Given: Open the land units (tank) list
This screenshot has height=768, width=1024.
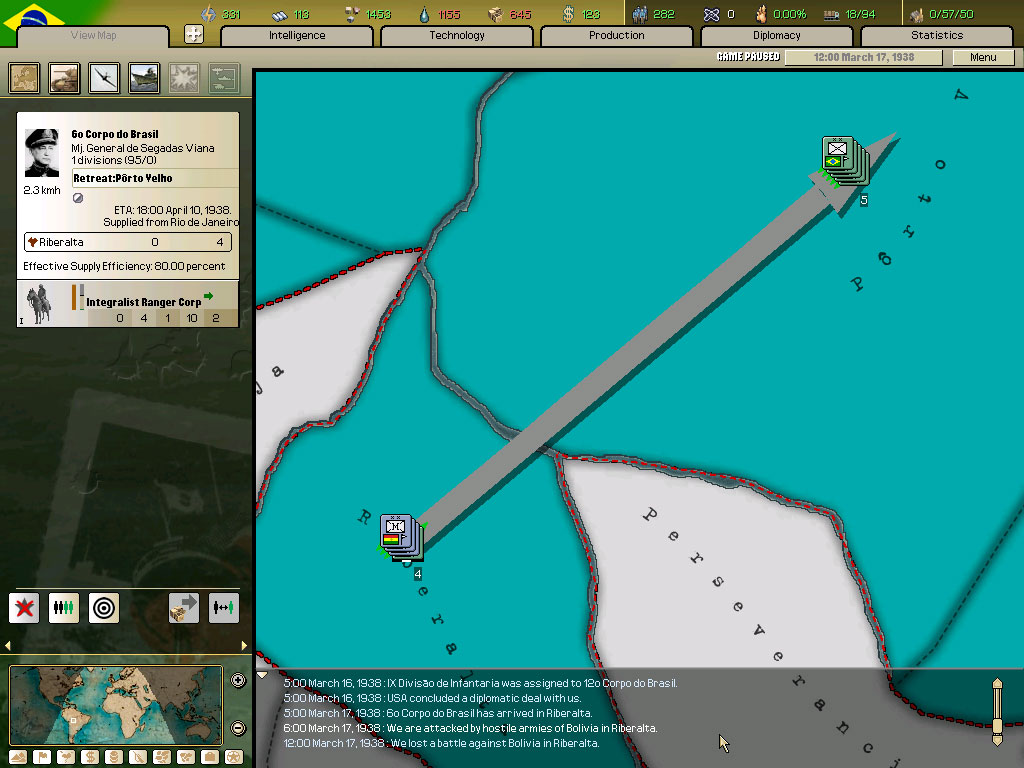Looking at the screenshot, I should click(x=65, y=78).
